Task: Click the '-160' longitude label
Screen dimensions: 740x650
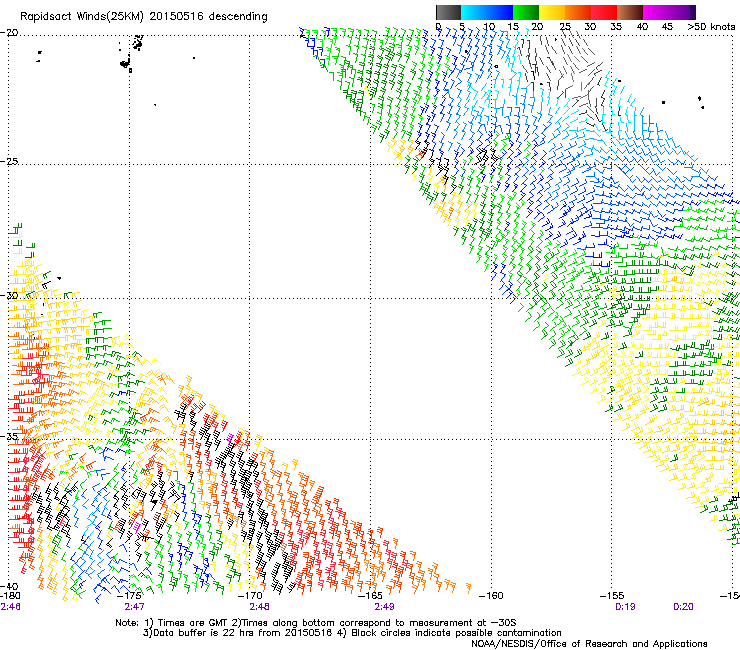Action: click(491, 596)
